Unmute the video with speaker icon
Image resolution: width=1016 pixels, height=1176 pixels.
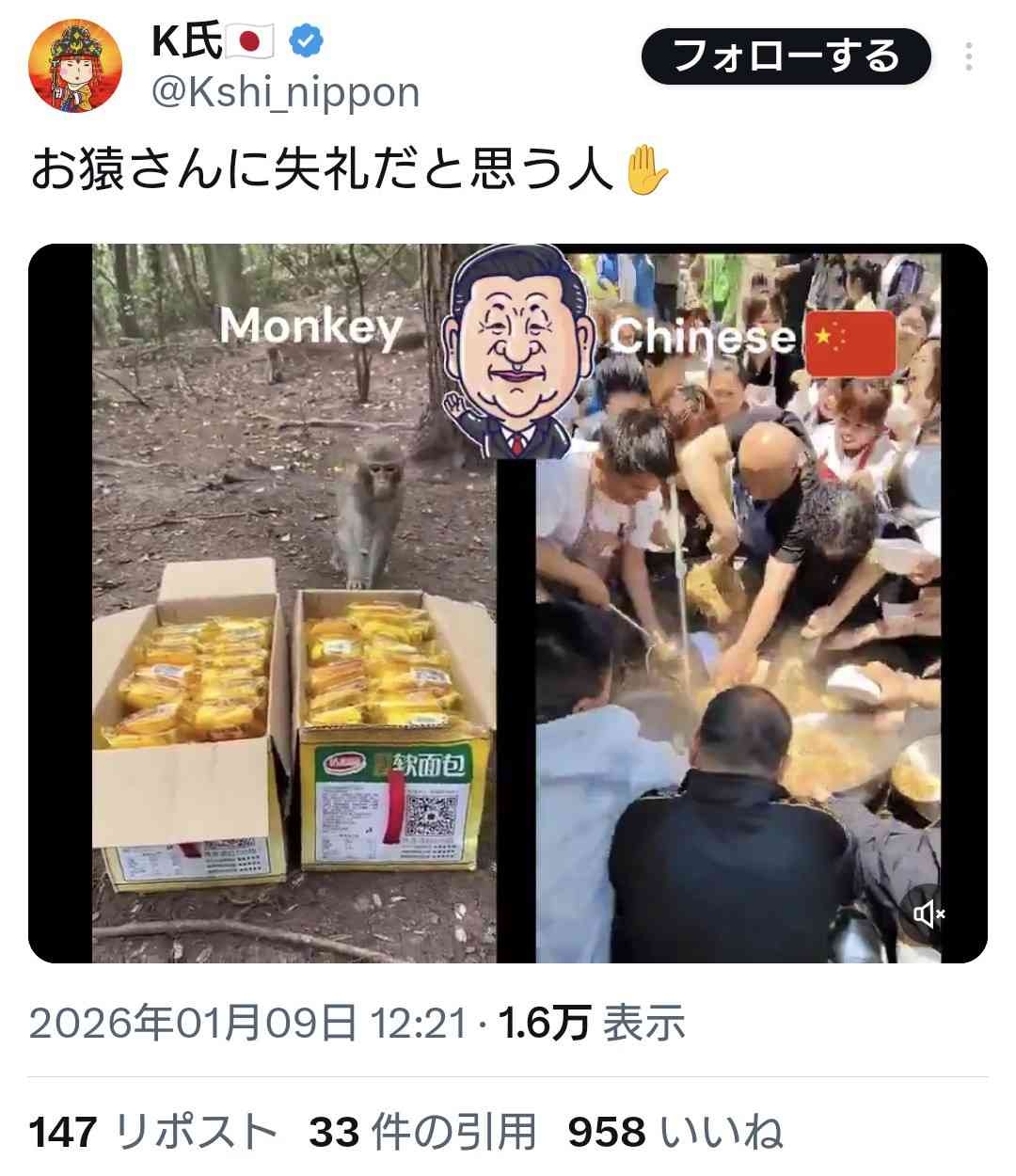(929, 914)
